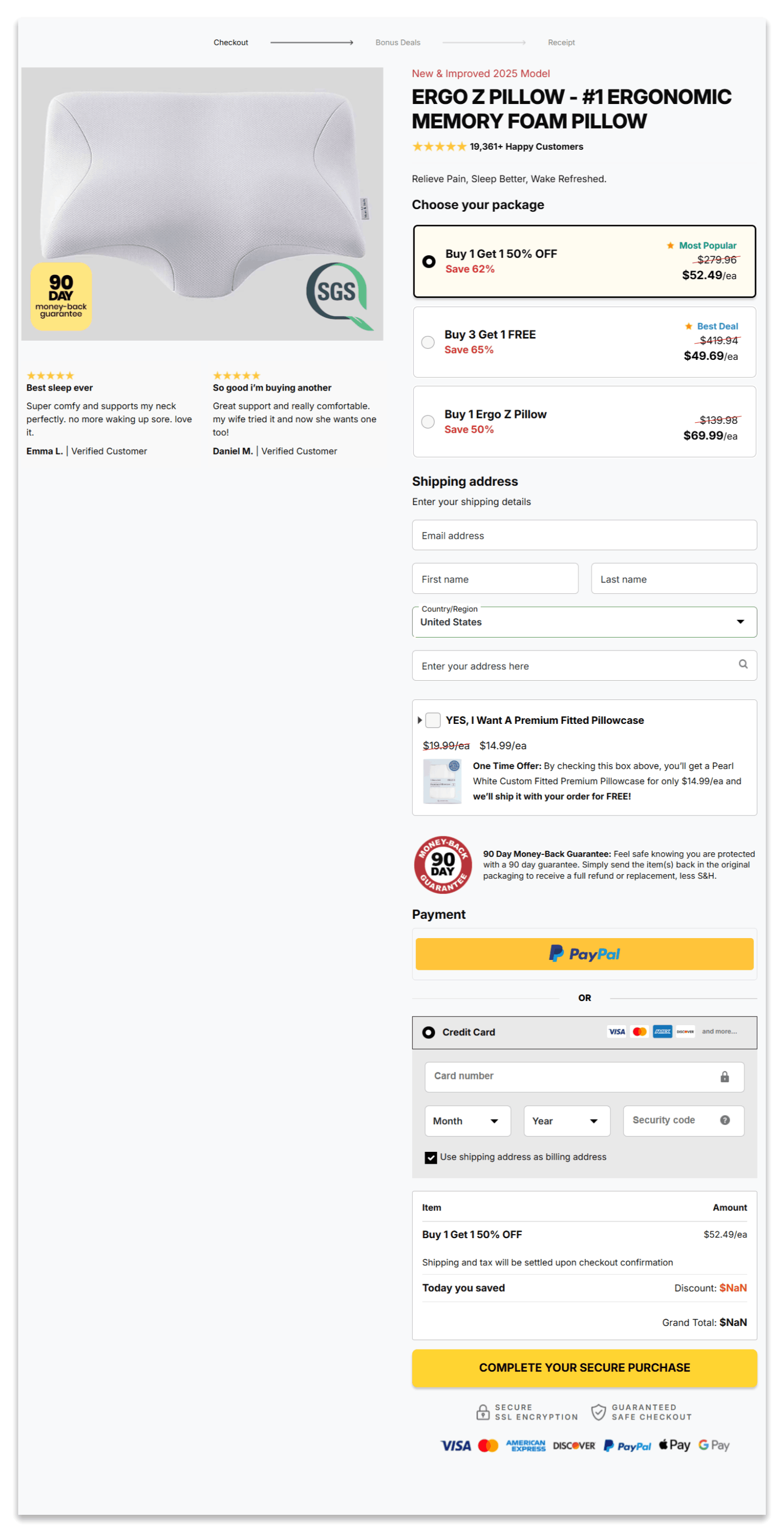Click the footer Visa logo
This screenshot has width=784, height=1533.
455,1446
